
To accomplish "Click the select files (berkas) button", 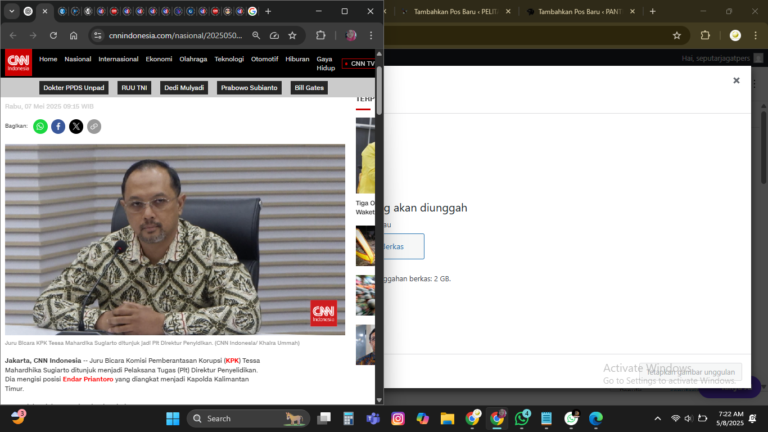I will coord(404,246).
